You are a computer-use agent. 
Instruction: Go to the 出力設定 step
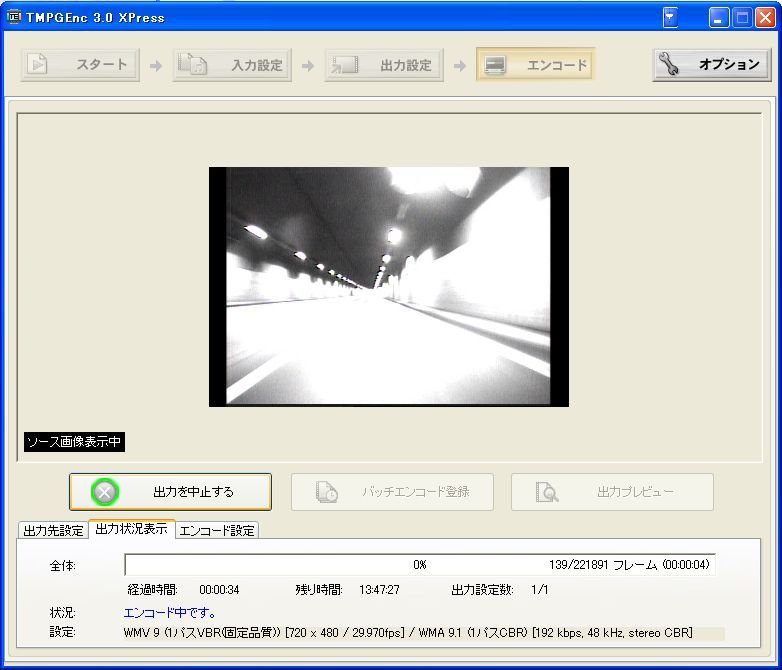point(384,65)
